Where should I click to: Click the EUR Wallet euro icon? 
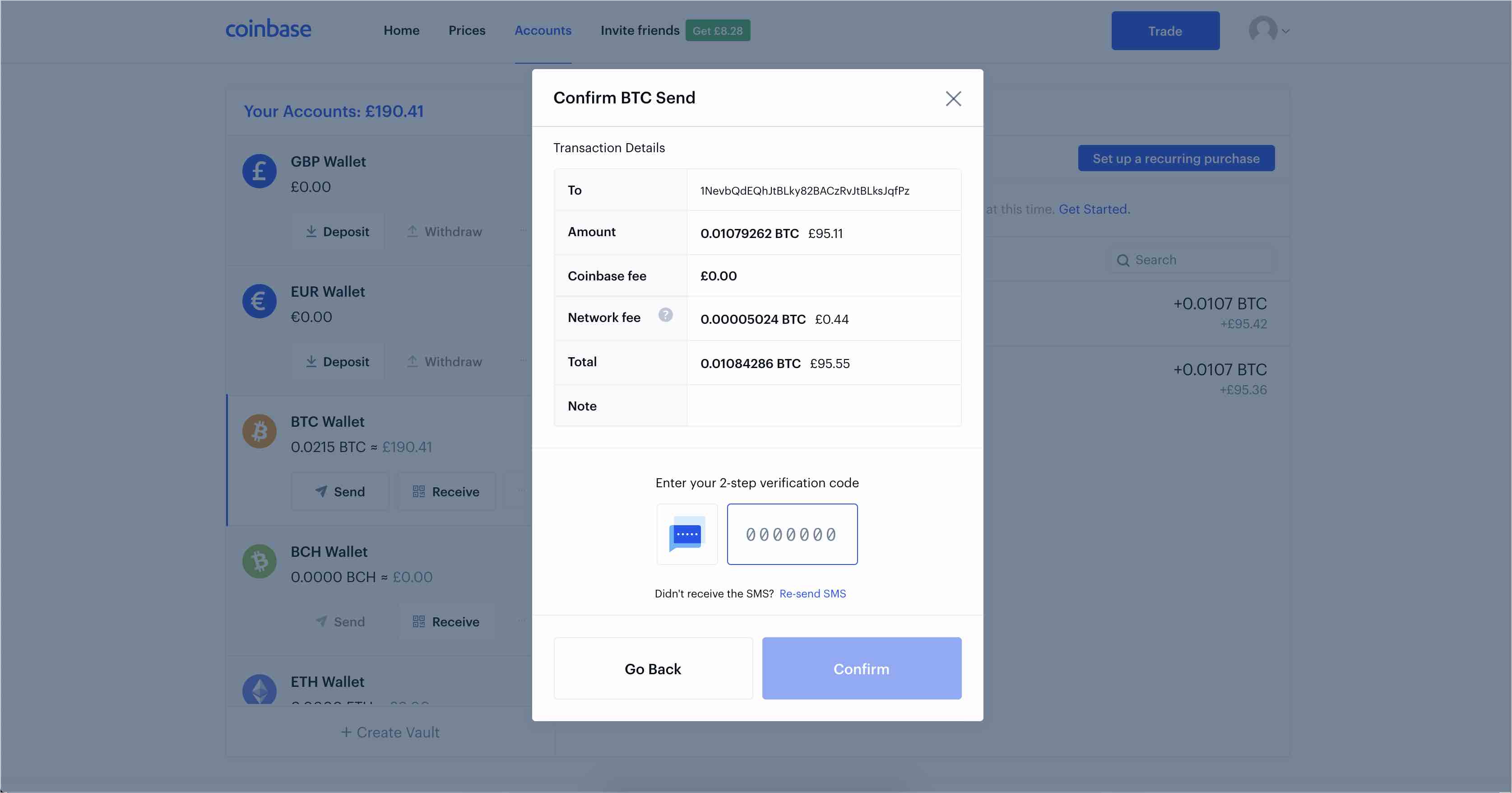pyautogui.click(x=259, y=301)
